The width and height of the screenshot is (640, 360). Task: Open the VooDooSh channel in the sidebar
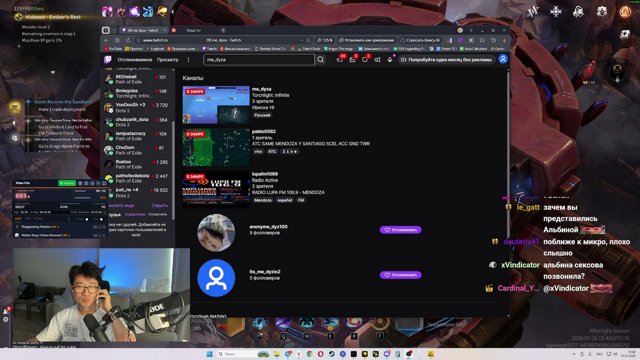click(137, 108)
